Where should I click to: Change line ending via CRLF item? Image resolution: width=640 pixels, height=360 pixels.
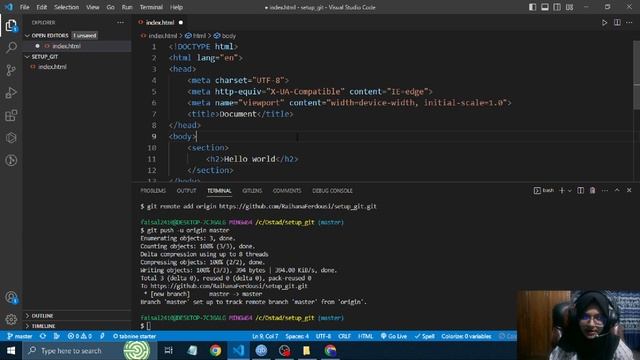point(344,336)
